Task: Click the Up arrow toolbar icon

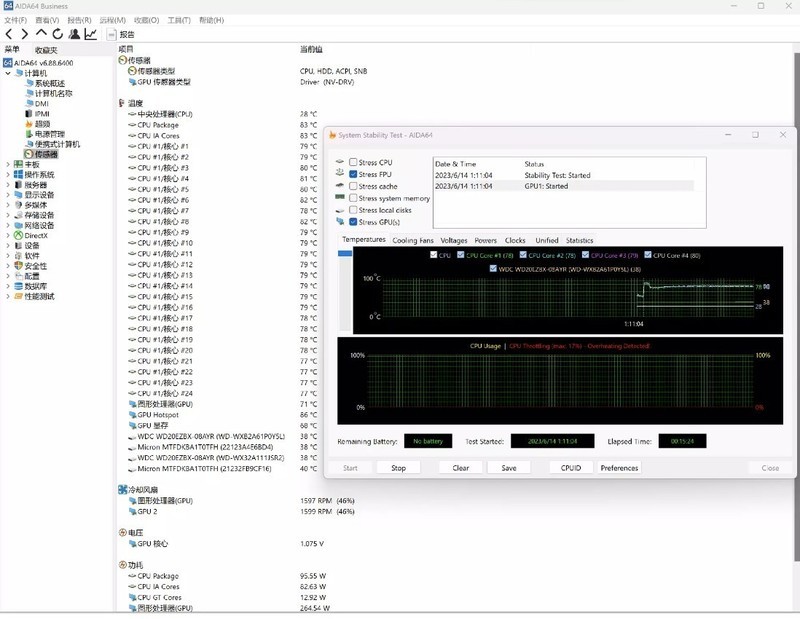Action: [x=41, y=34]
